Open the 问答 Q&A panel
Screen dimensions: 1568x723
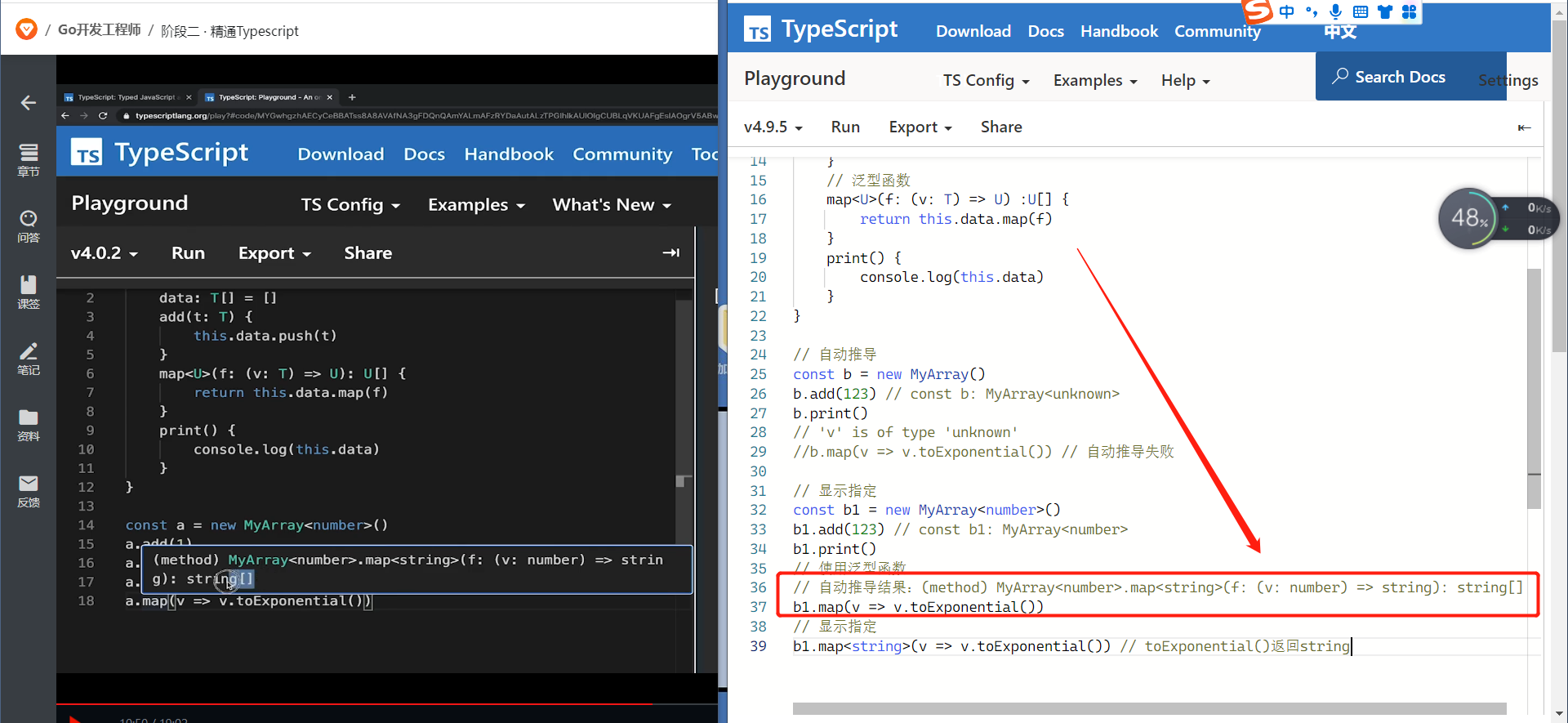click(x=29, y=226)
